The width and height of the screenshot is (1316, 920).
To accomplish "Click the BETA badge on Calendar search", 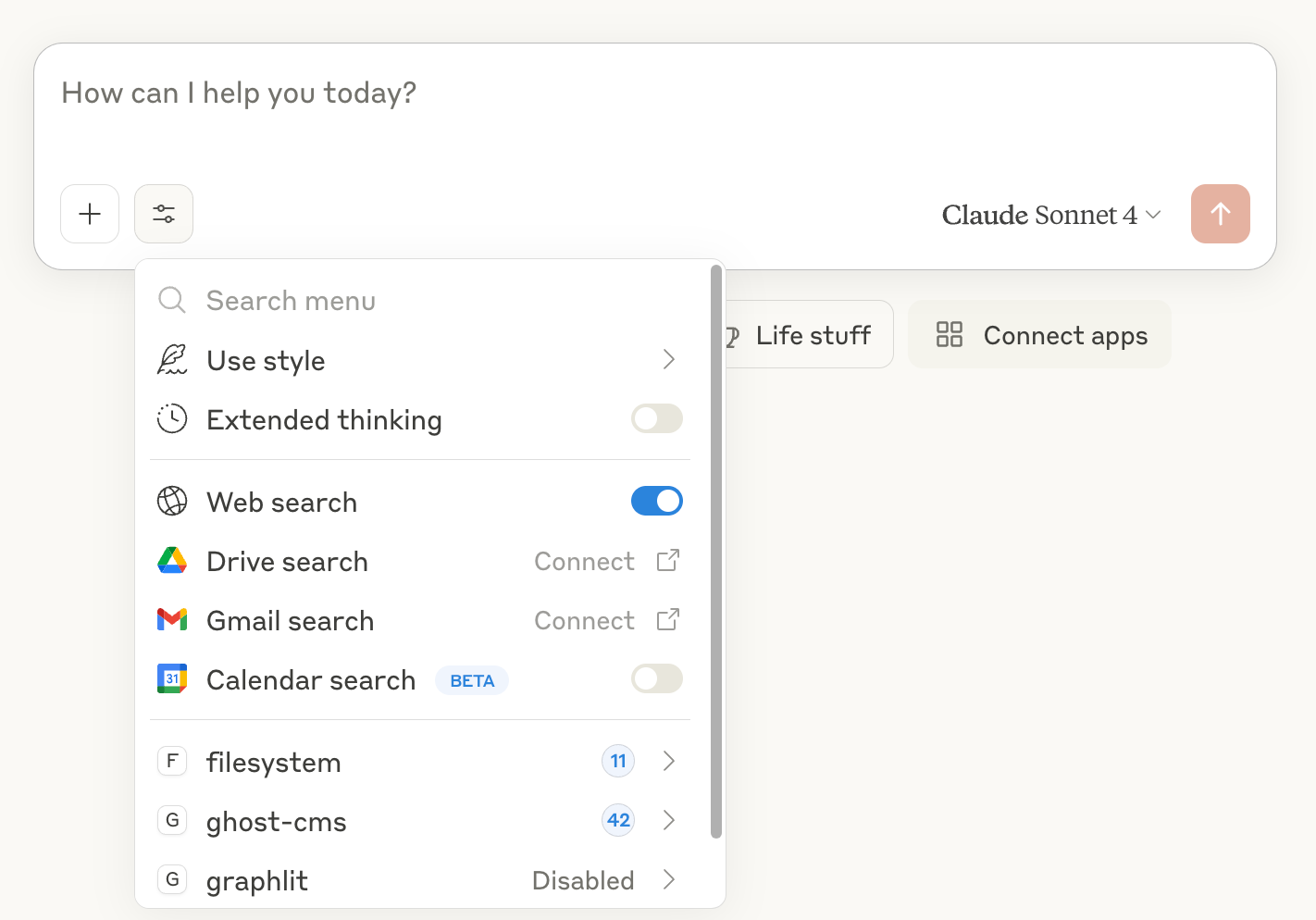I will tap(472, 680).
